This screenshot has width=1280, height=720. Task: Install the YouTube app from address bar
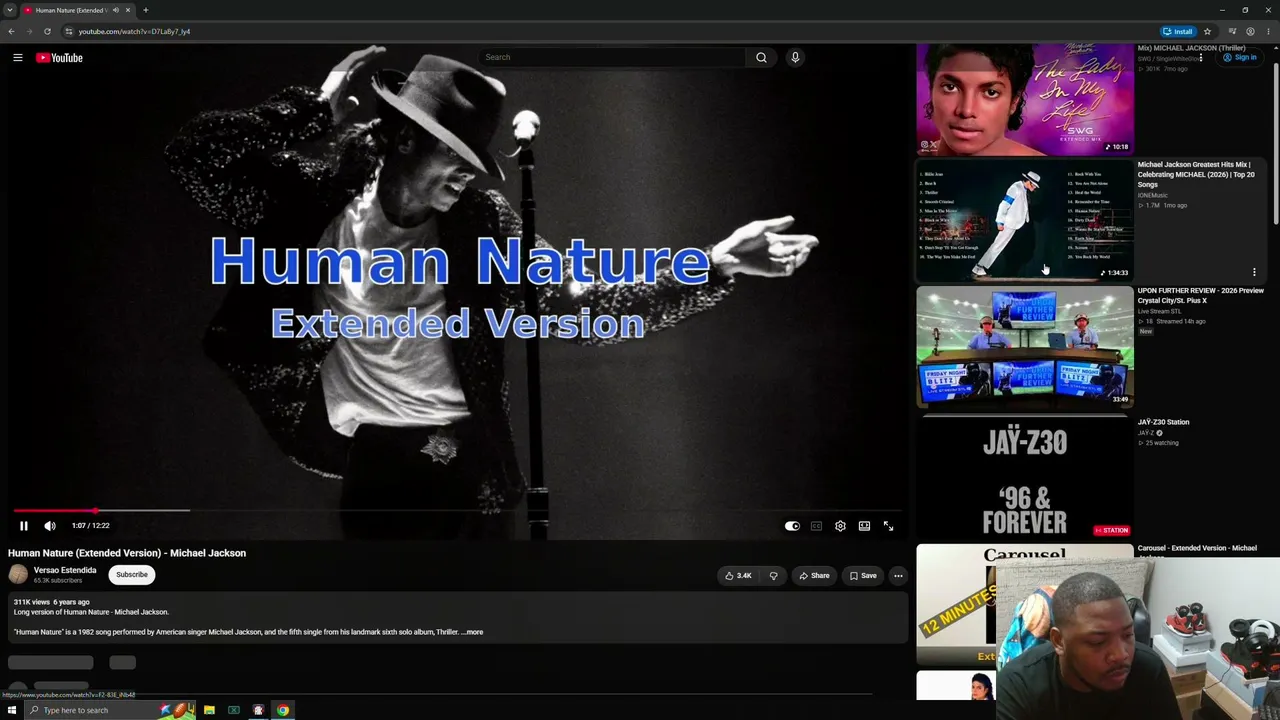click(x=1178, y=31)
